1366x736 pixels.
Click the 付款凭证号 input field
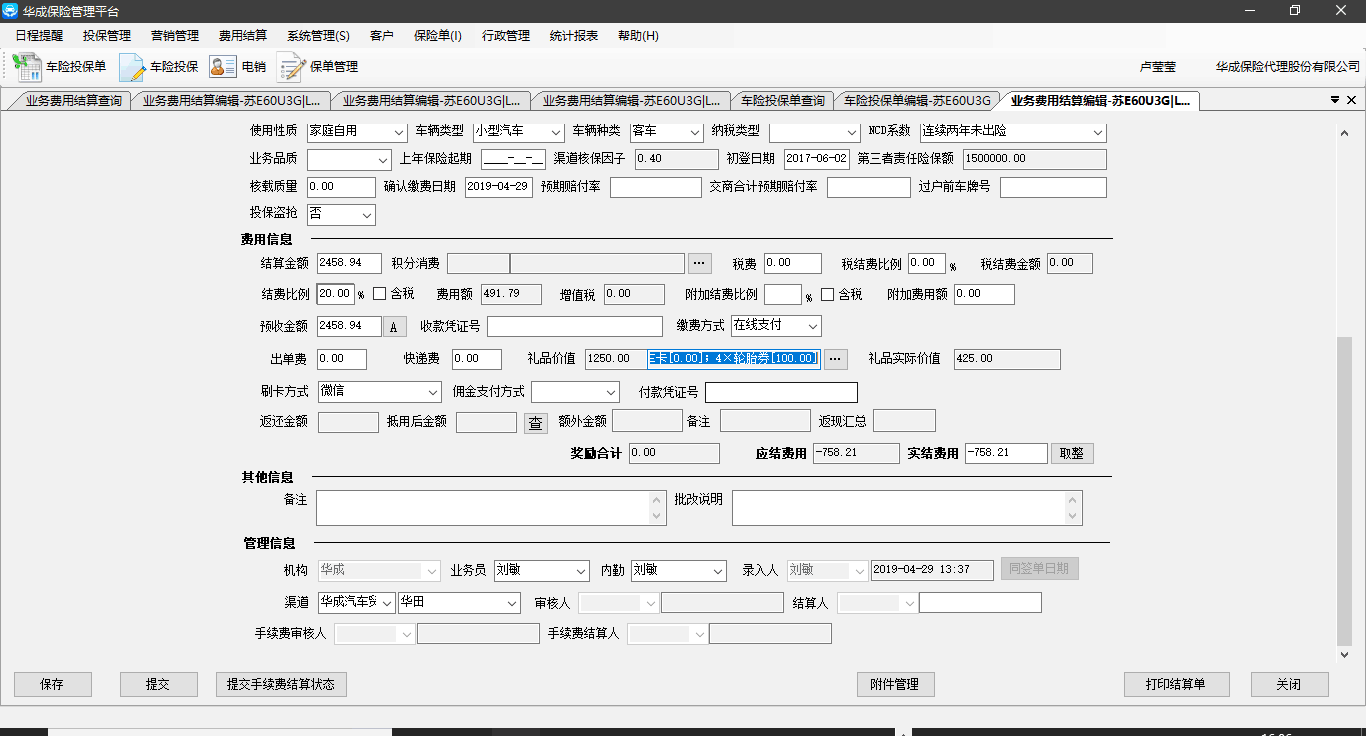click(781, 392)
